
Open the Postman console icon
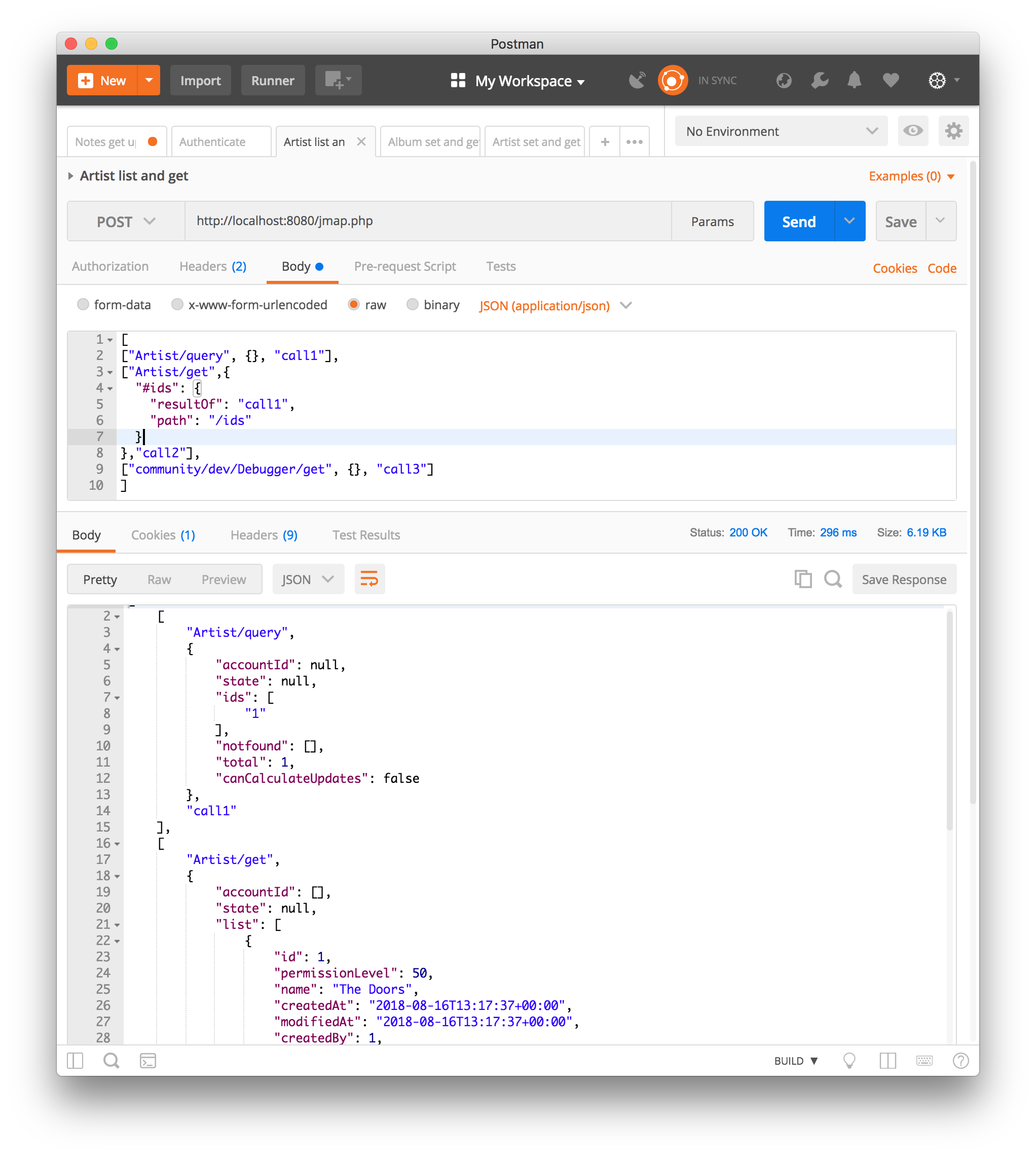point(148,1060)
